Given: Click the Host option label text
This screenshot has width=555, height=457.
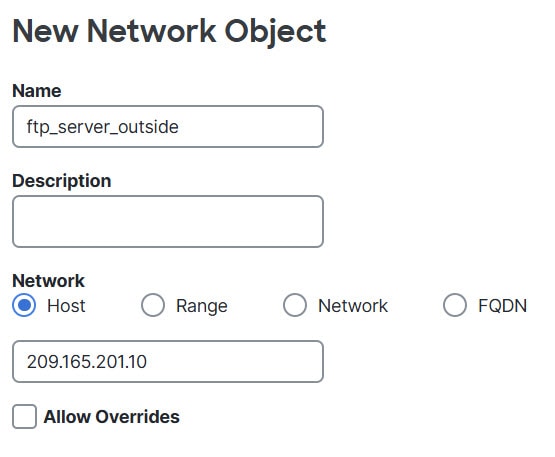Looking at the screenshot, I should 66,305.
